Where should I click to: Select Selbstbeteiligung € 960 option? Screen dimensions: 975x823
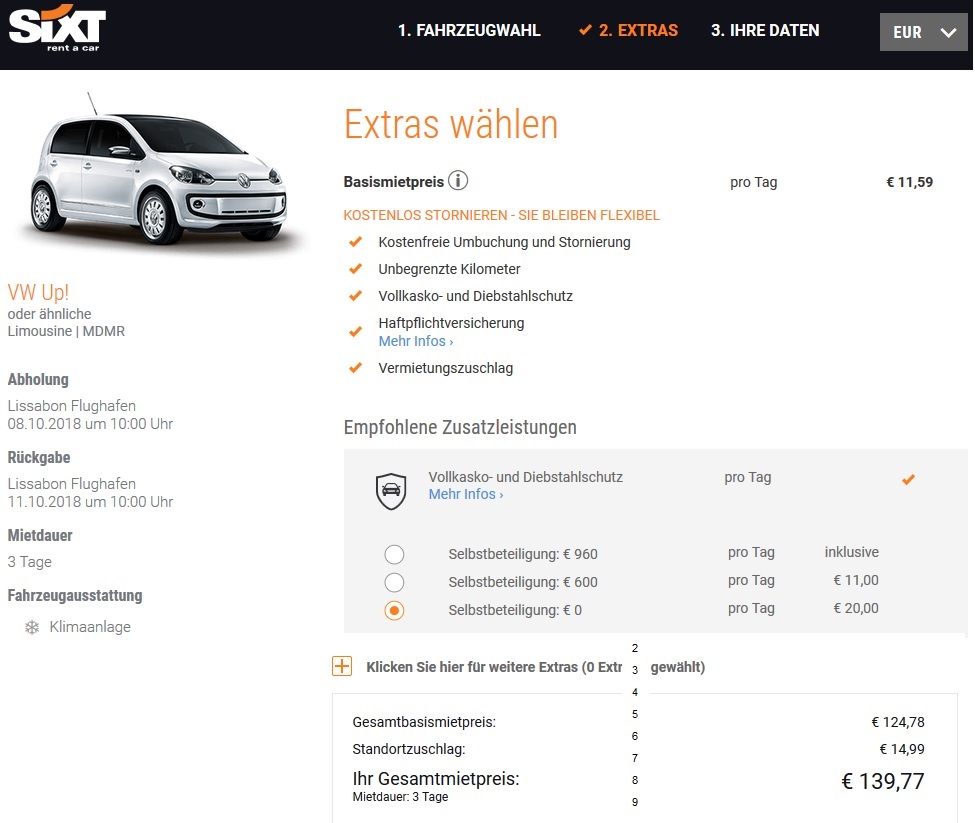395,553
